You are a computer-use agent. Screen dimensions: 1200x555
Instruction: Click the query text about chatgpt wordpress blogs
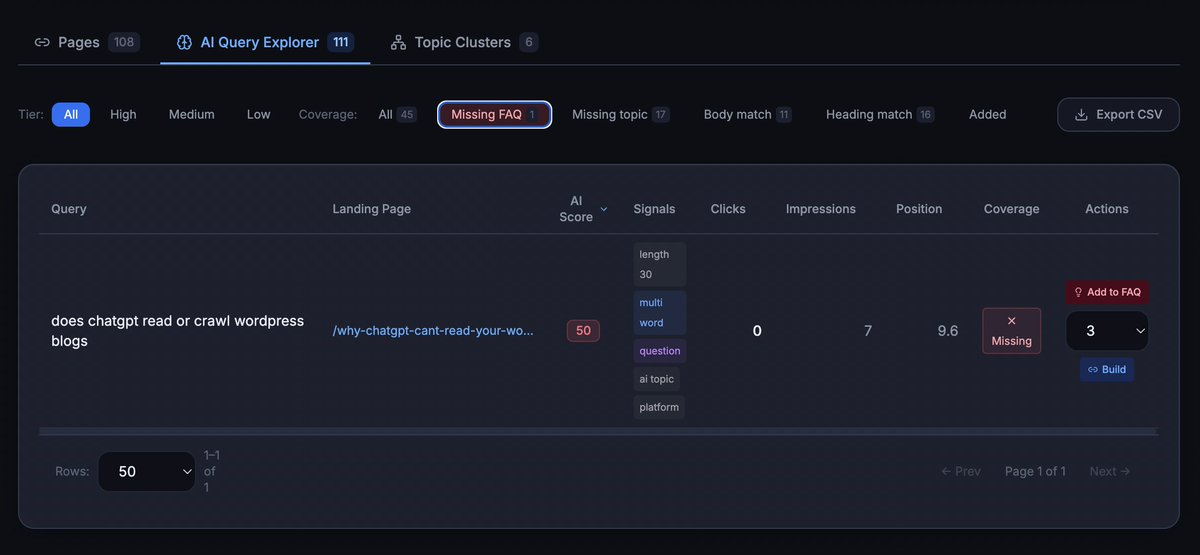pyautogui.click(x=177, y=331)
